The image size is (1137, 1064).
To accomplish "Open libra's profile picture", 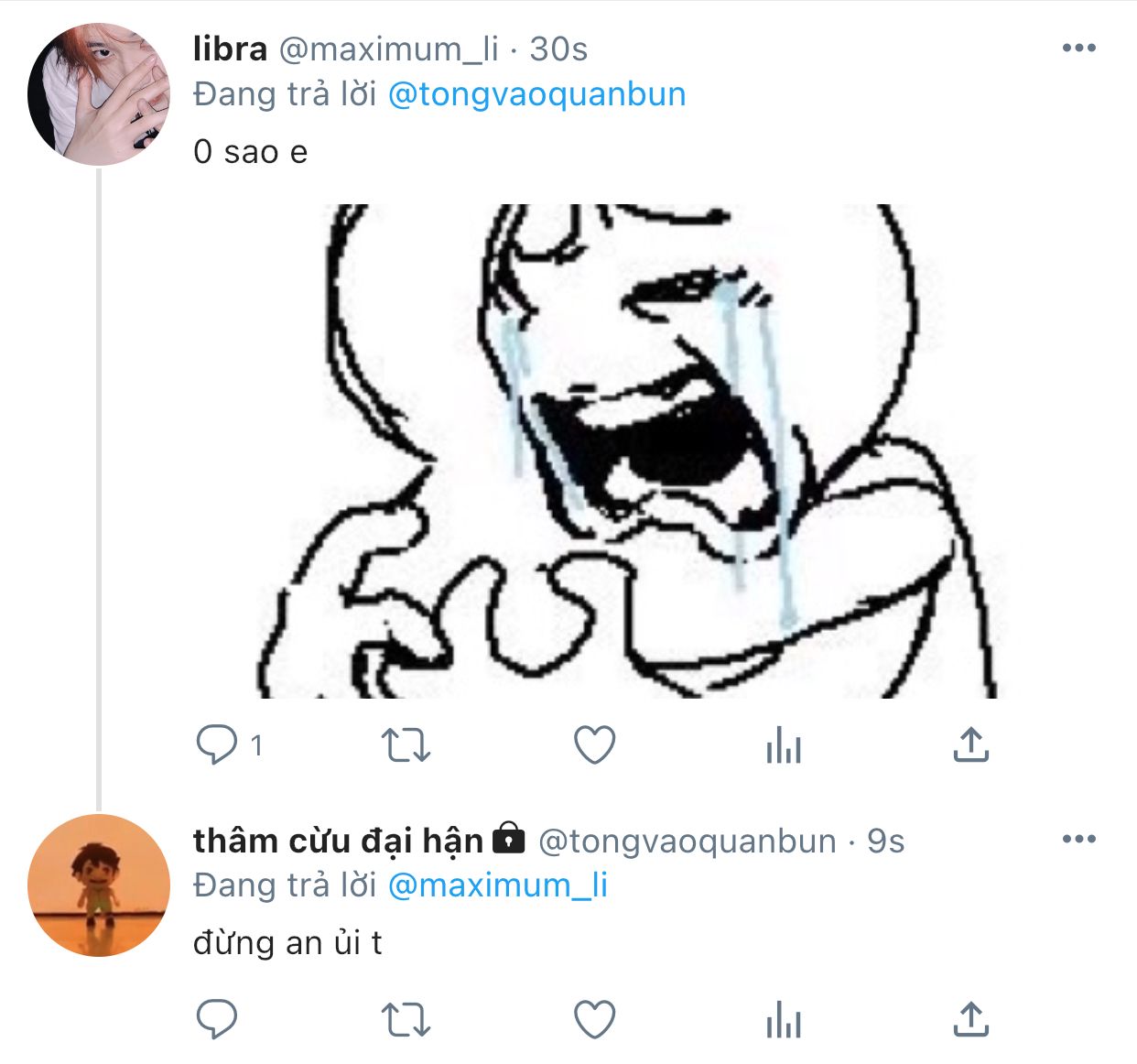I will tap(99, 94).
